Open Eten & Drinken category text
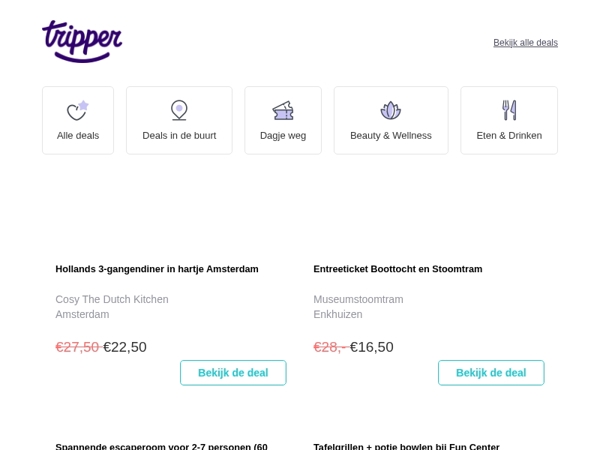Viewport: 600px width, 450px height. (x=509, y=135)
